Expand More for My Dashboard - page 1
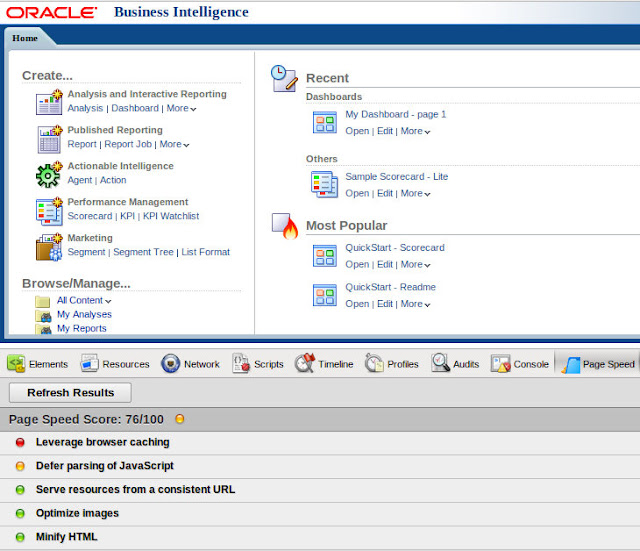 [x=416, y=131]
